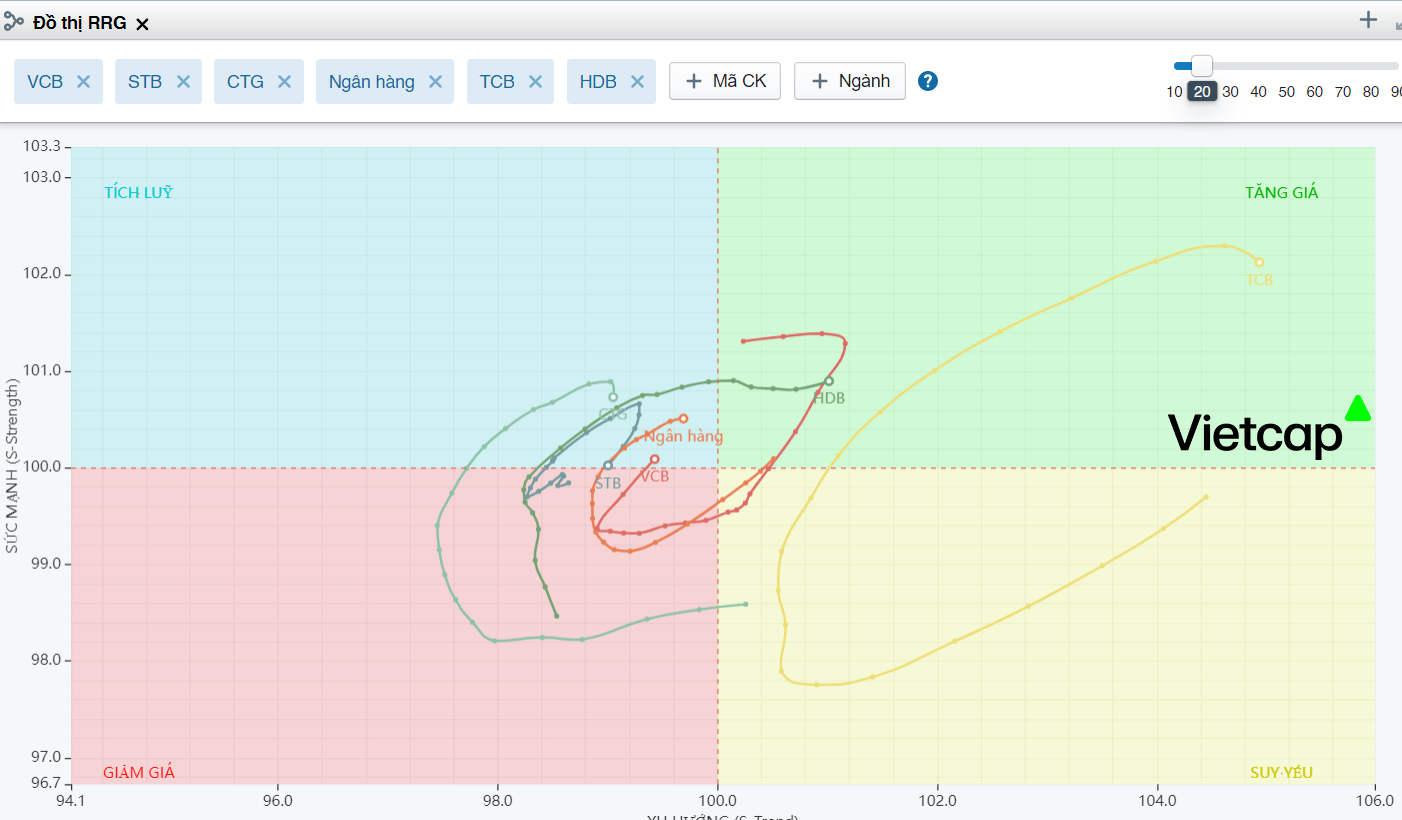Remove Ngân hàng chip with its x icon

click(x=435, y=82)
